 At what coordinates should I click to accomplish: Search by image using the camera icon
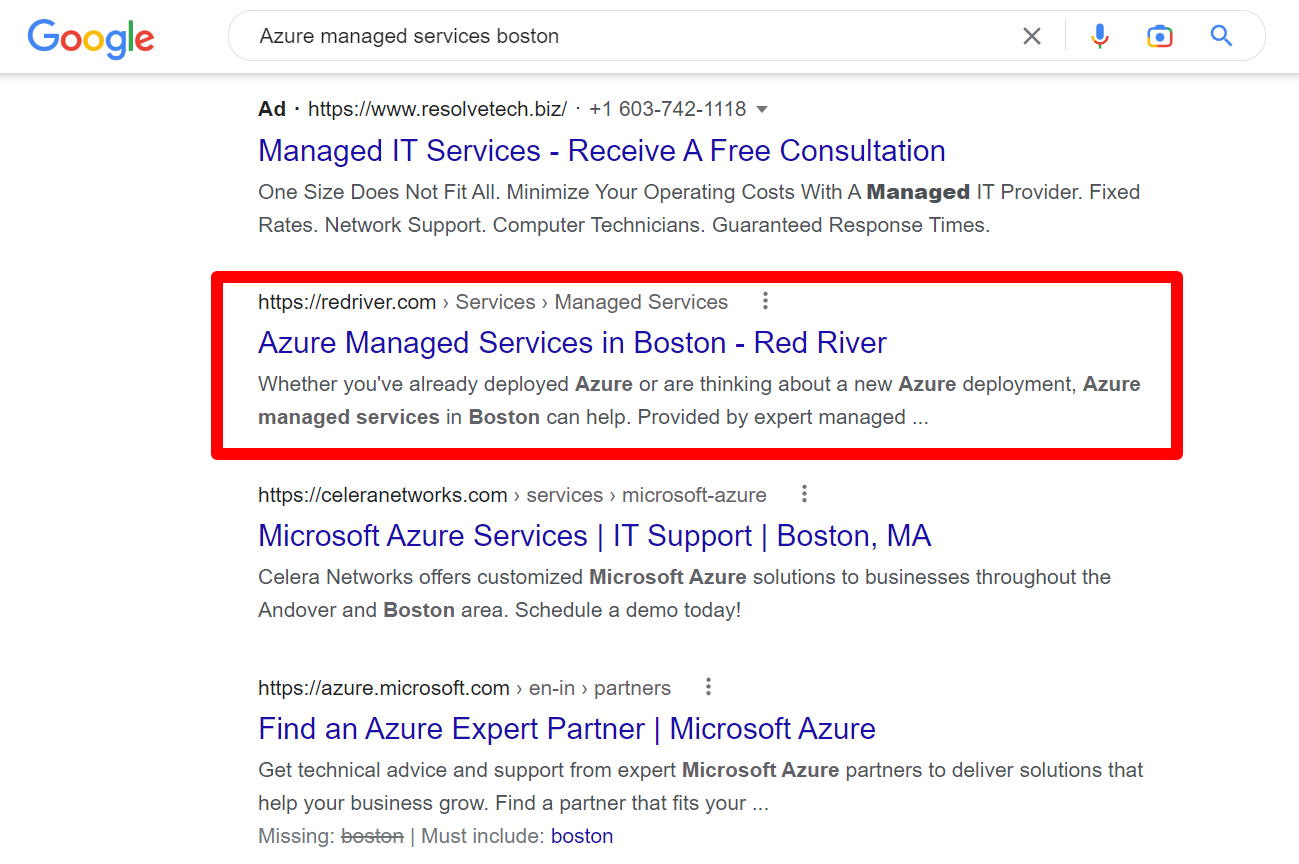(1160, 36)
